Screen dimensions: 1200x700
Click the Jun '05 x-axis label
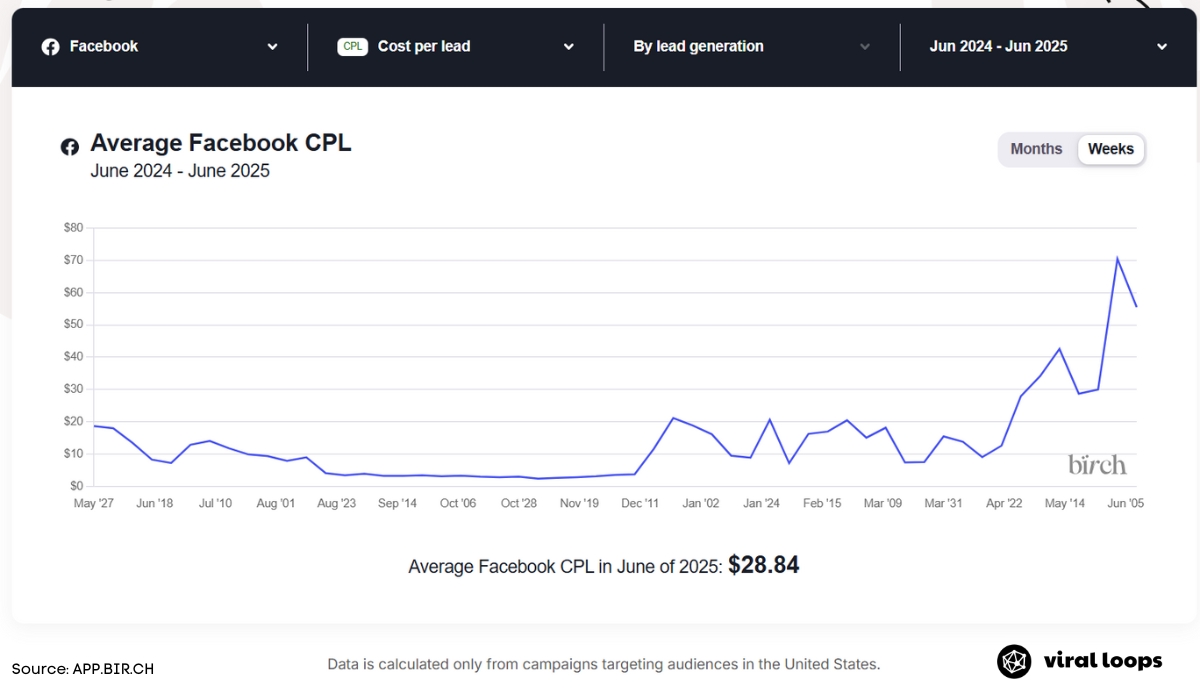1125,503
